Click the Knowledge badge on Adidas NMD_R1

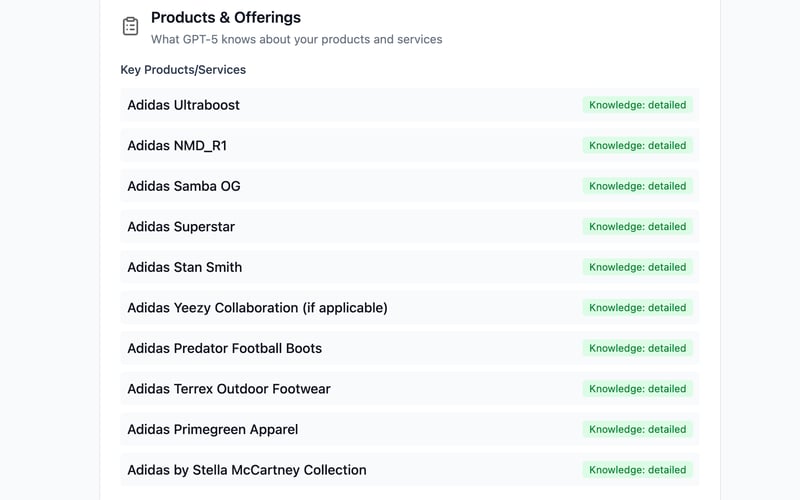638,146
